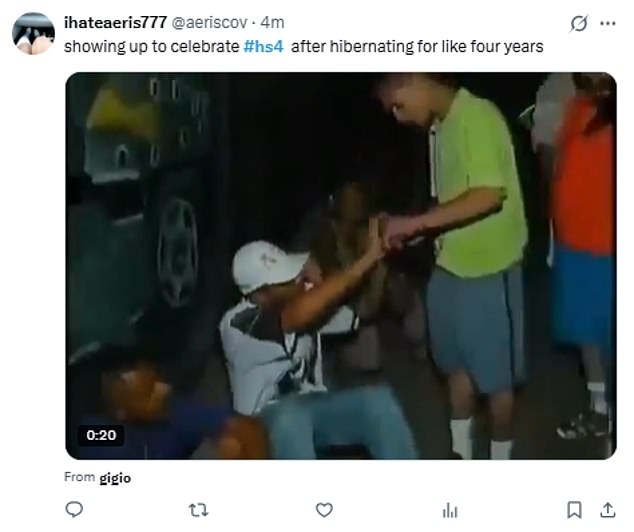Repost this tweet with the retweet icon
Screen dimensions: 634x532
pyautogui.click(x=199, y=510)
